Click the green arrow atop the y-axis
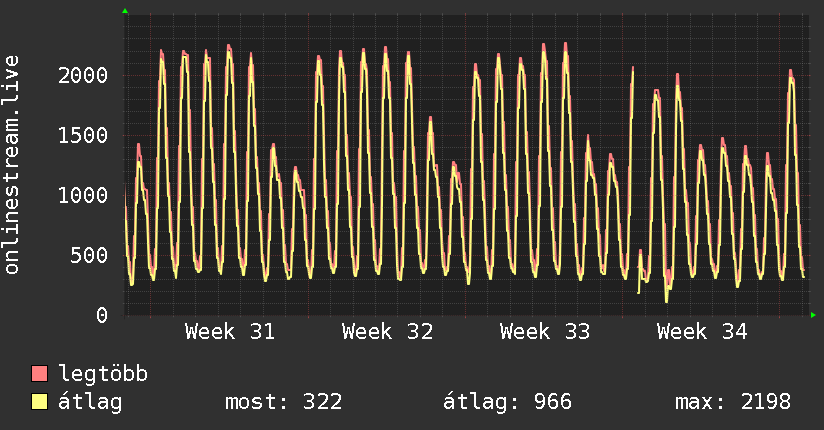This screenshot has width=824, height=430. [125, 11]
